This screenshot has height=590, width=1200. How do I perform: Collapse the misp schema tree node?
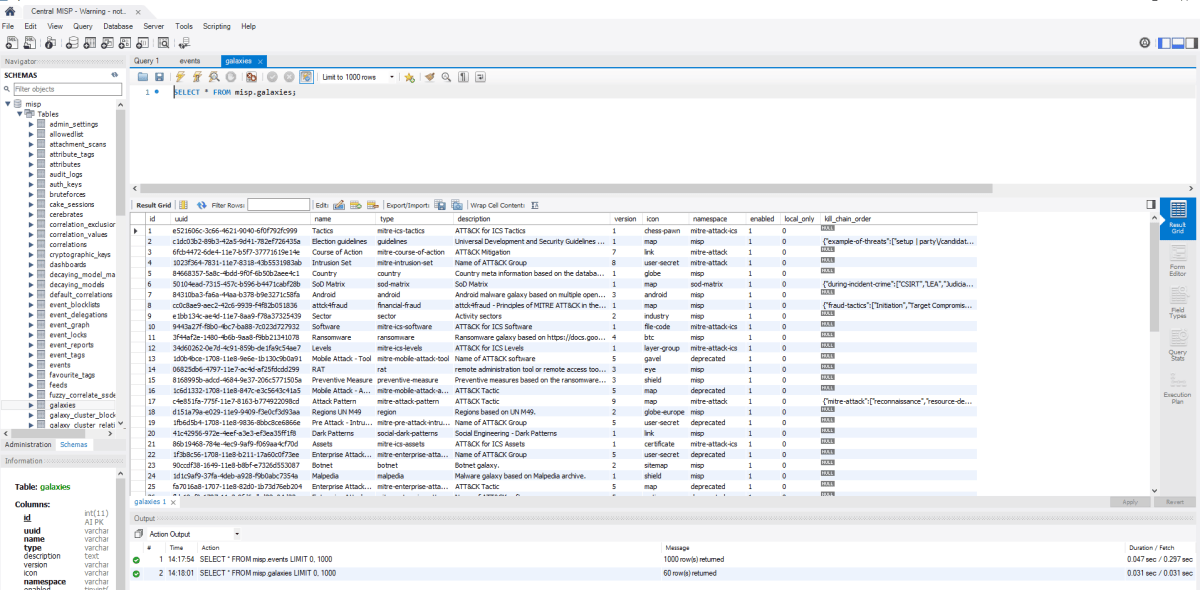click(x=8, y=104)
